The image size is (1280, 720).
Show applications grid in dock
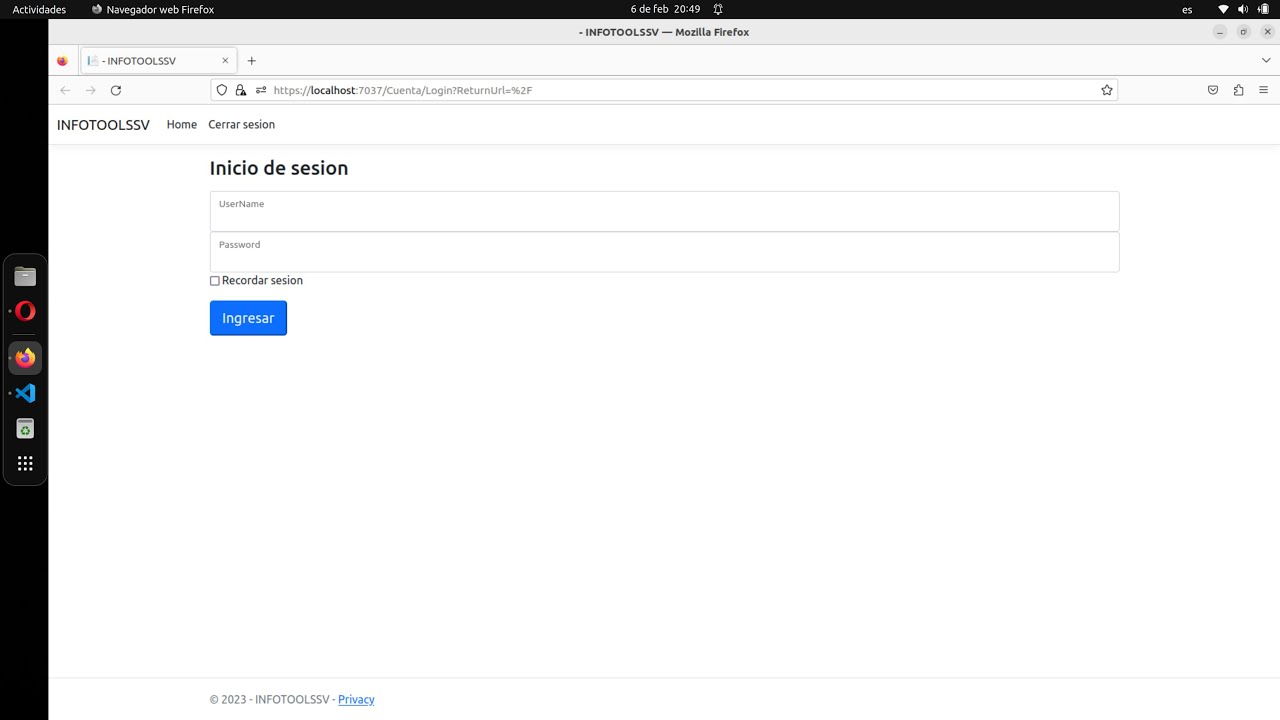click(x=25, y=463)
